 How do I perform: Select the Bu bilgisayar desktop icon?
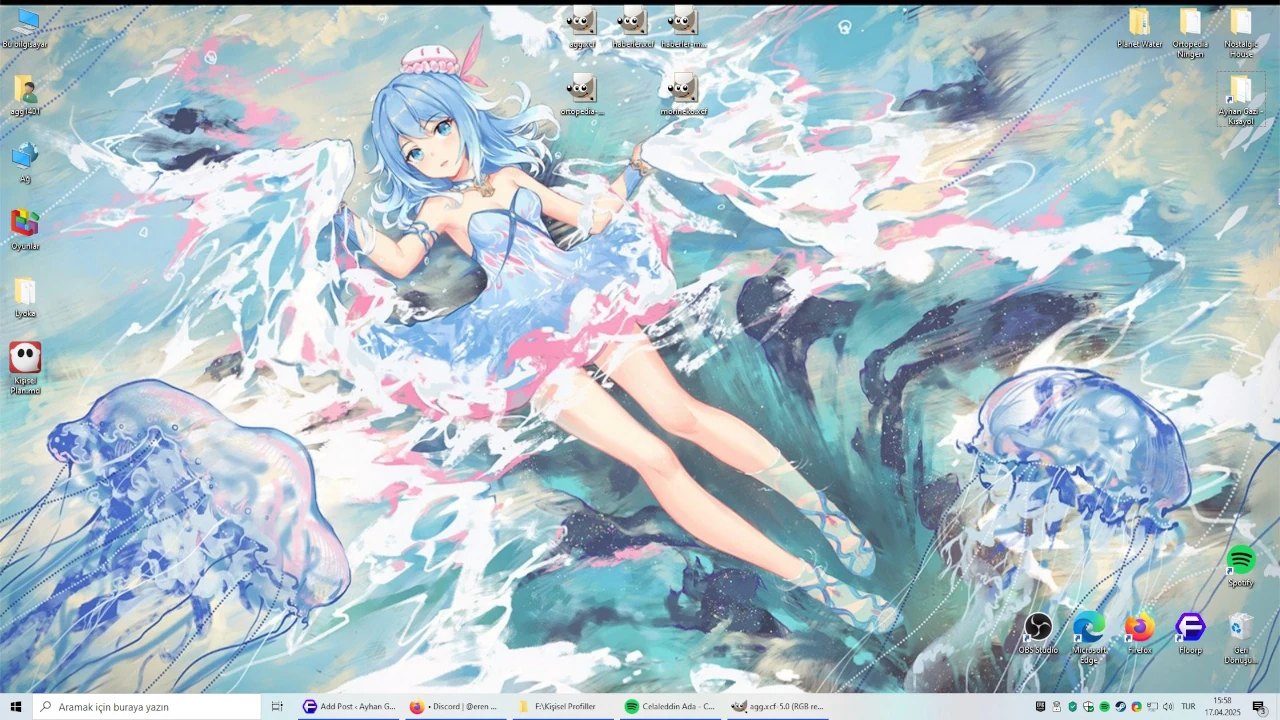pyautogui.click(x=25, y=28)
